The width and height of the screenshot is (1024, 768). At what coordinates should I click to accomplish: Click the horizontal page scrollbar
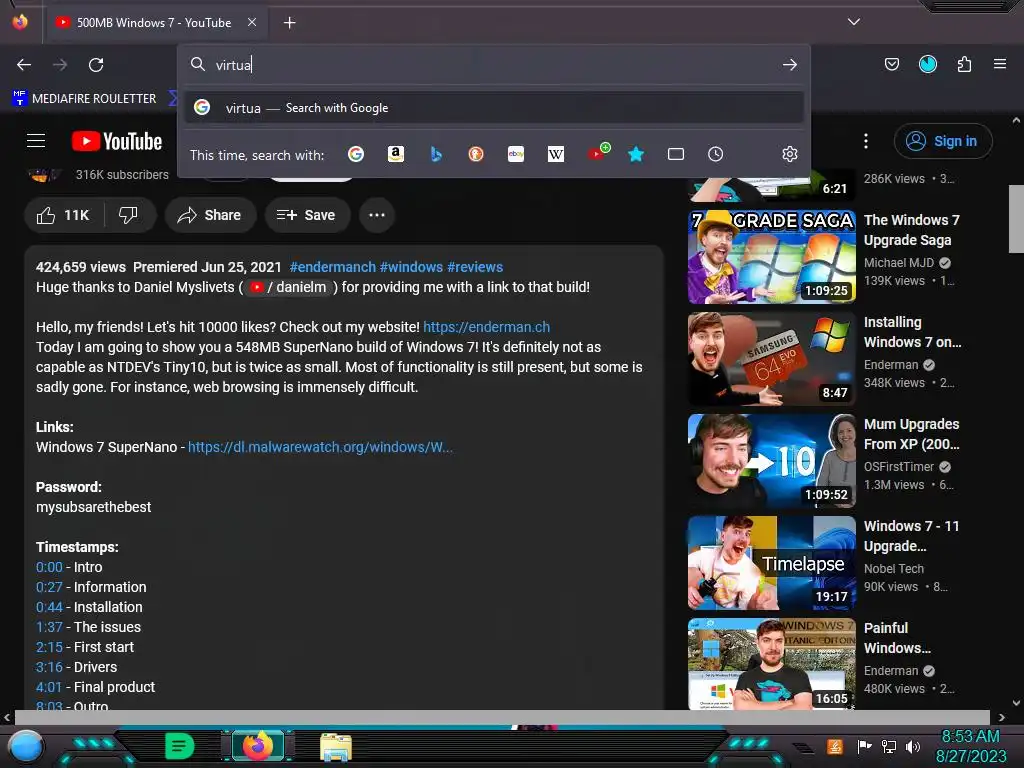coord(502,717)
